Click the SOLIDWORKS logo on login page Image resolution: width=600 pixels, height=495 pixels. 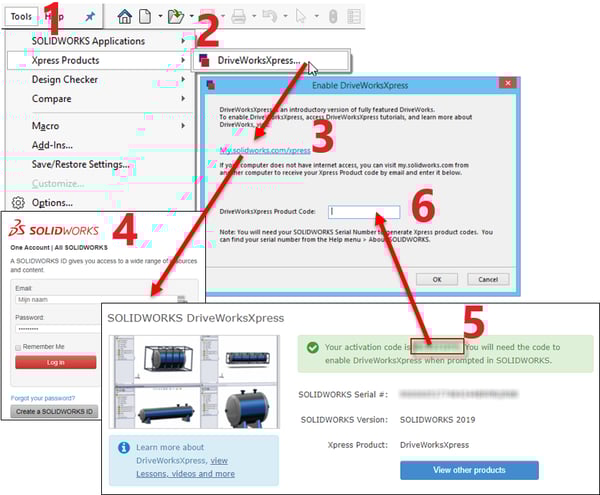click(54, 229)
